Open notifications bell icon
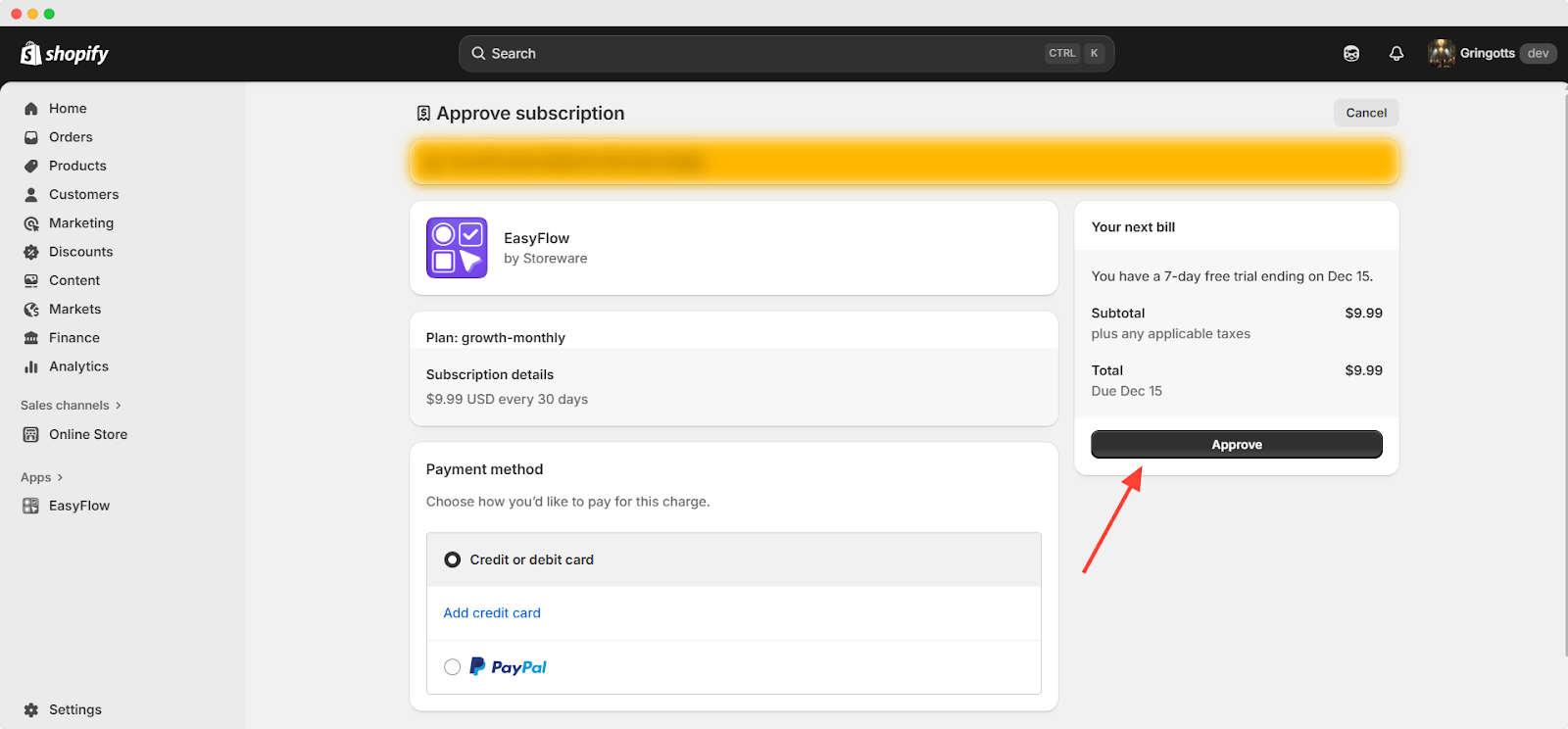The image size is (1568, 729). click(1396, 54)
